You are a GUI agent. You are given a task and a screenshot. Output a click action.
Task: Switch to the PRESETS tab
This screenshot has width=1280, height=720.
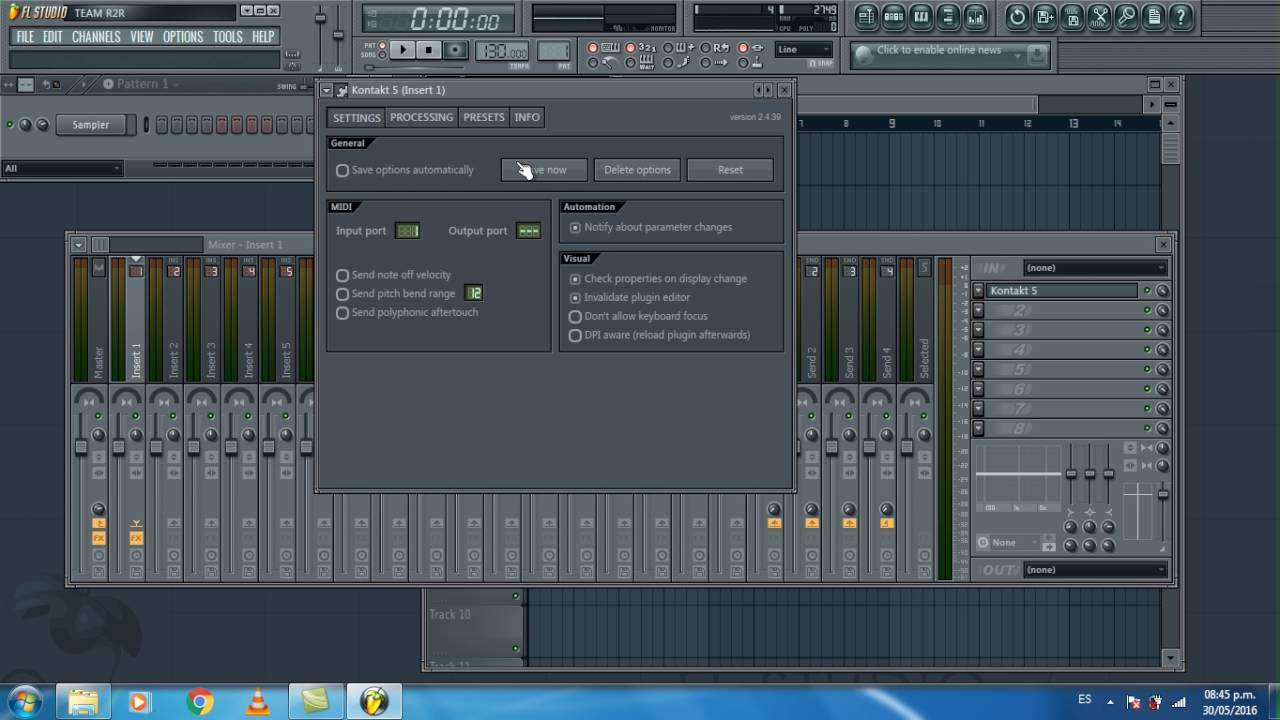[484, 117]
